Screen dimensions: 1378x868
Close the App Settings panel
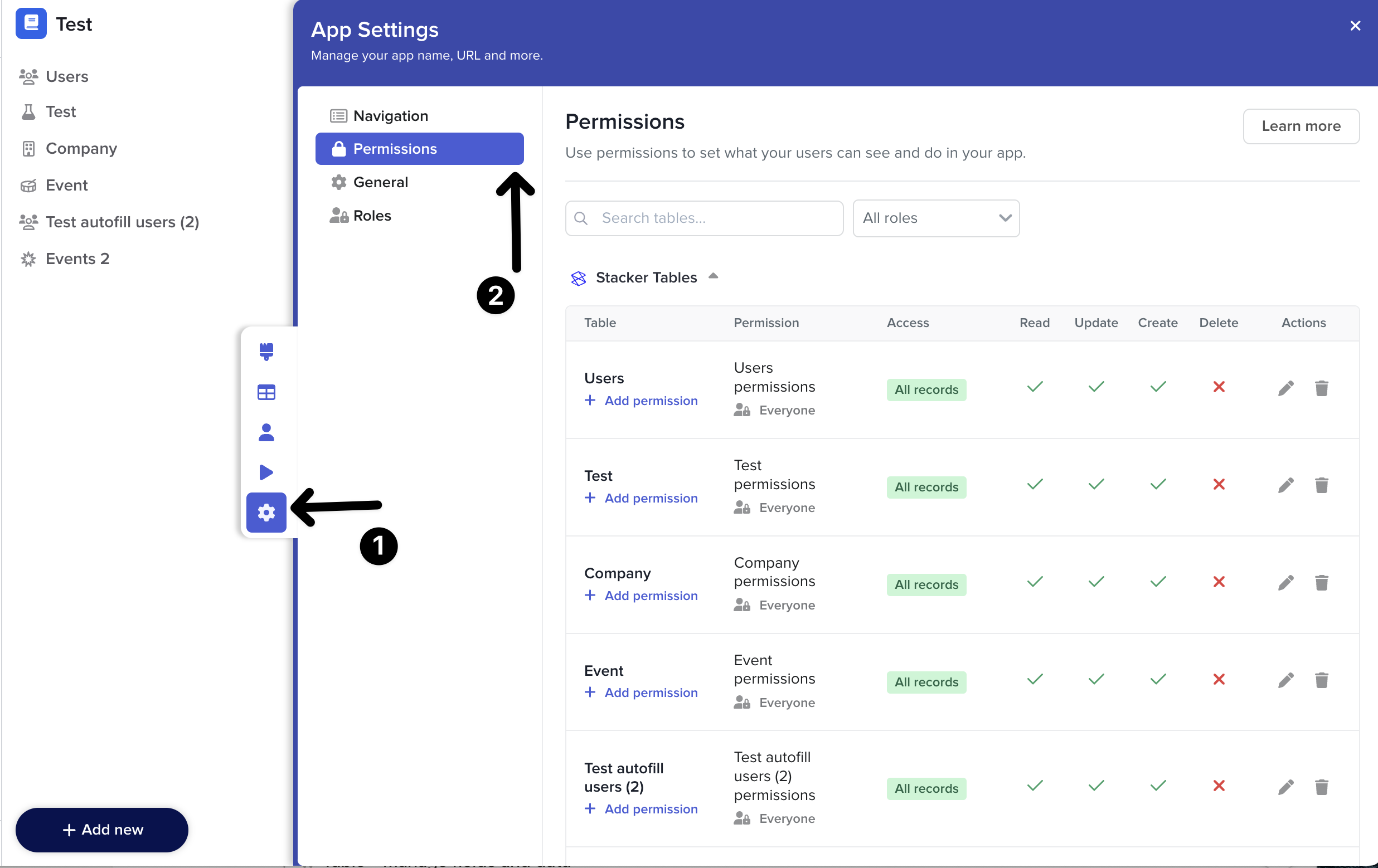[x=1355, y=26]
